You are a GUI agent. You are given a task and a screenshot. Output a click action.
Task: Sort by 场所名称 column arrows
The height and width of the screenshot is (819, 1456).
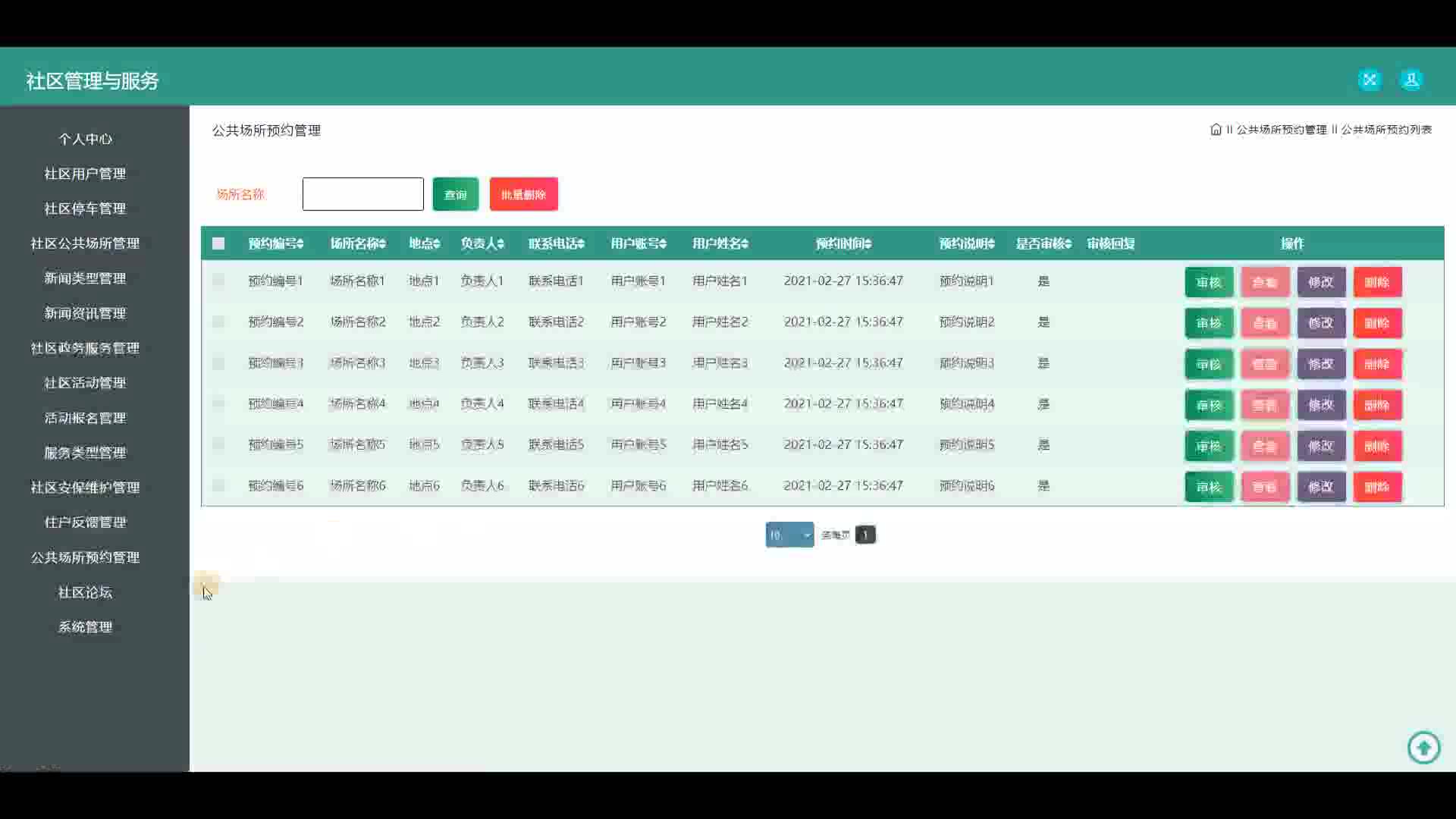[x=383, y=243]
